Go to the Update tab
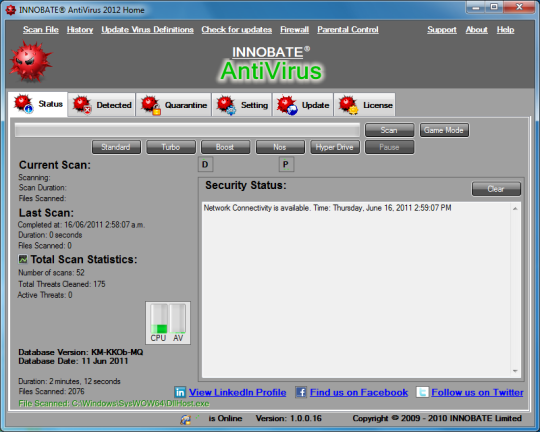 303,105
